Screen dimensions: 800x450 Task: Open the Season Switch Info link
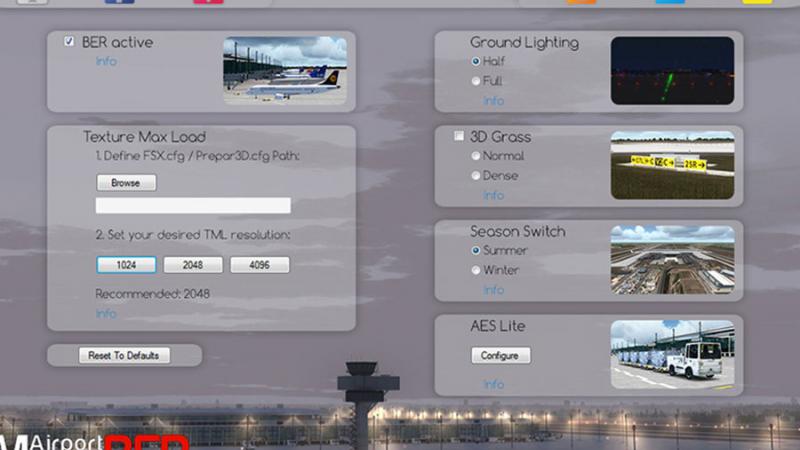pyautogui.click(x=493, y=290)
